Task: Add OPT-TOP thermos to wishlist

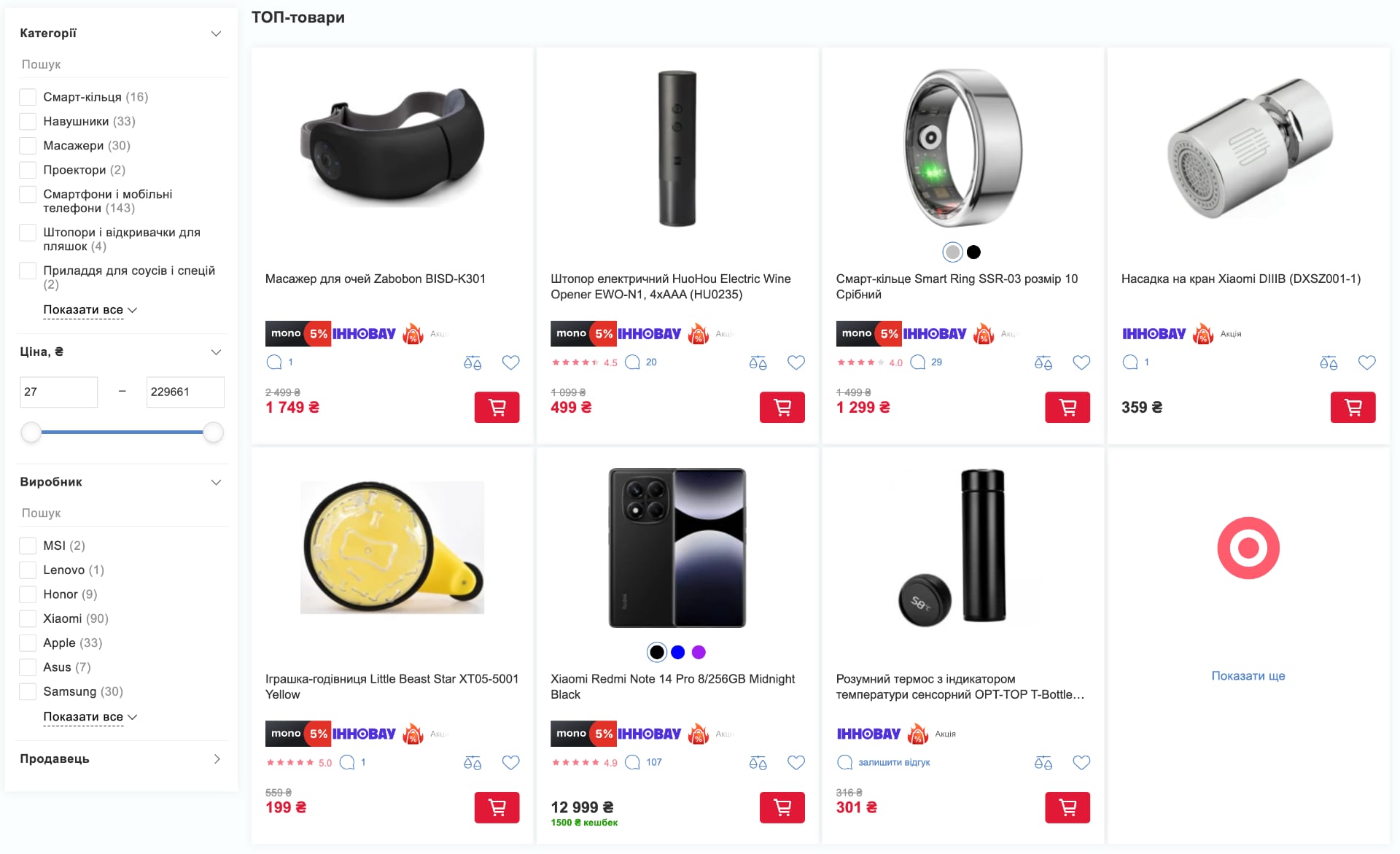Action: tap(1081, 763)
